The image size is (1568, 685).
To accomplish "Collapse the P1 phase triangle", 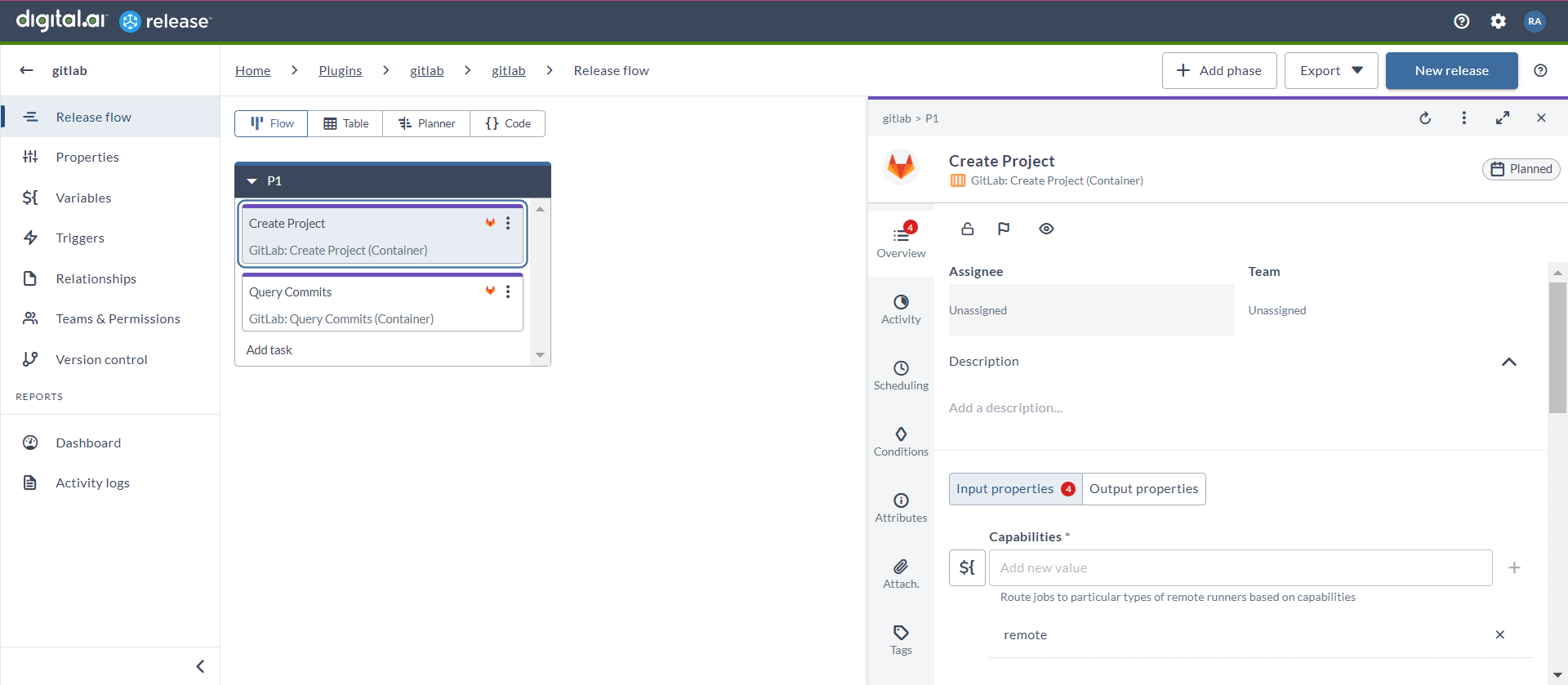I will [x=252, y=181].
